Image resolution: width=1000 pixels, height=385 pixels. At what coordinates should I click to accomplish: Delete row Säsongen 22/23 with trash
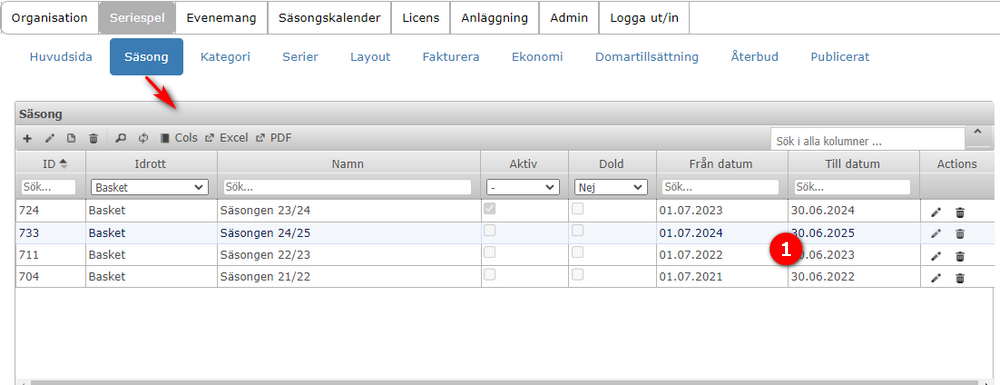click(x=960, y=256)
